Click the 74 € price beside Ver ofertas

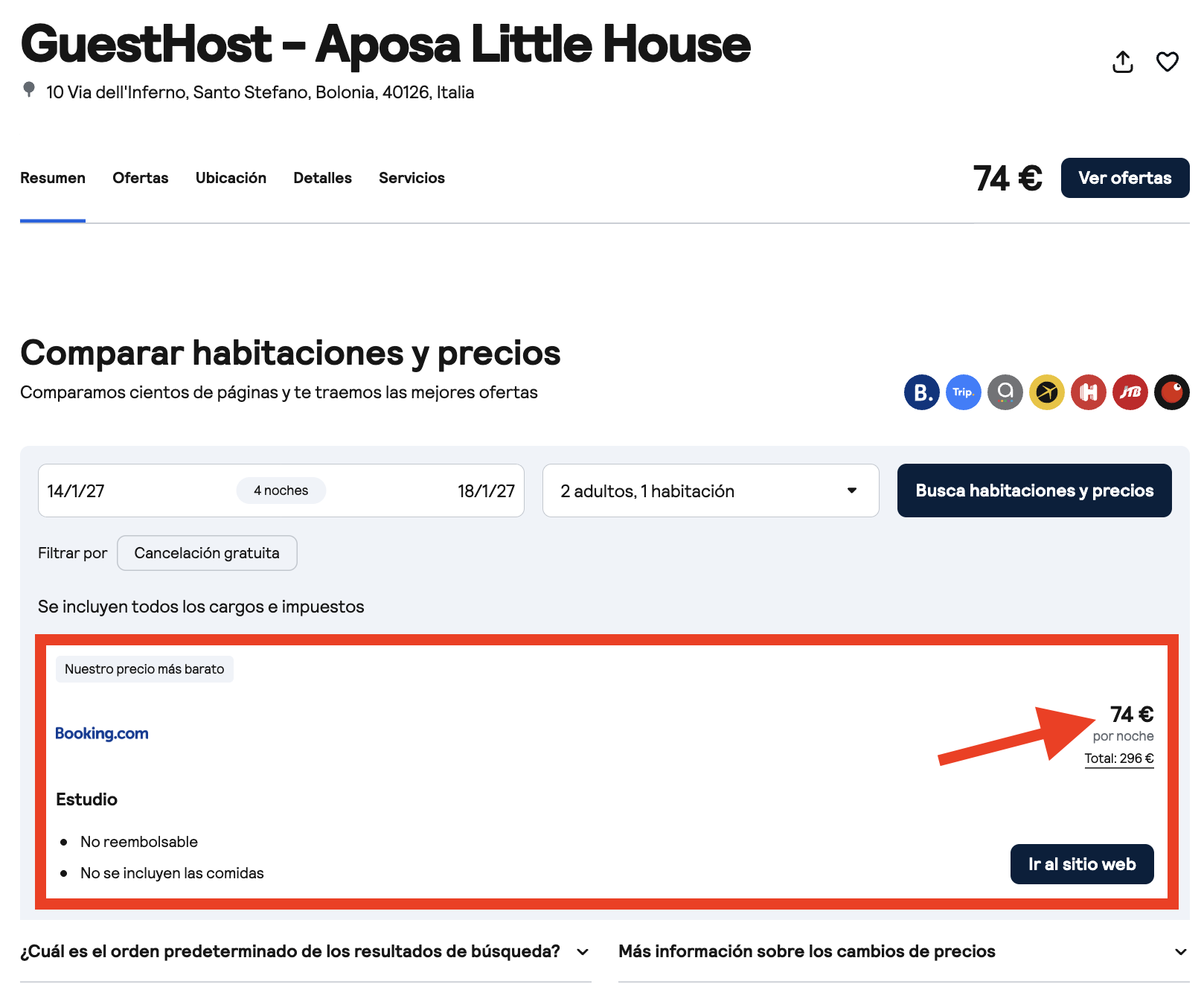click(x=1008, y=179)
